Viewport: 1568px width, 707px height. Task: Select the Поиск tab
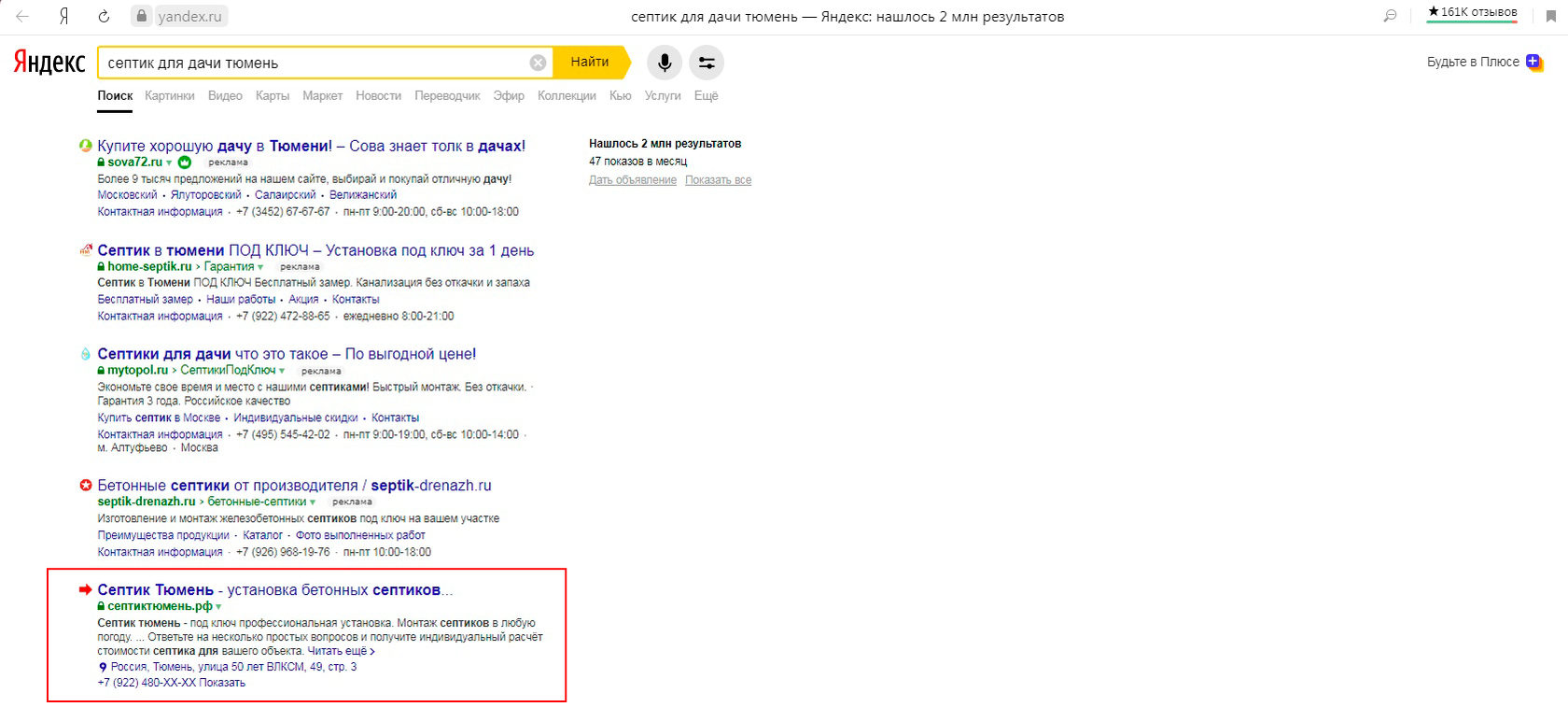(115, 95)
